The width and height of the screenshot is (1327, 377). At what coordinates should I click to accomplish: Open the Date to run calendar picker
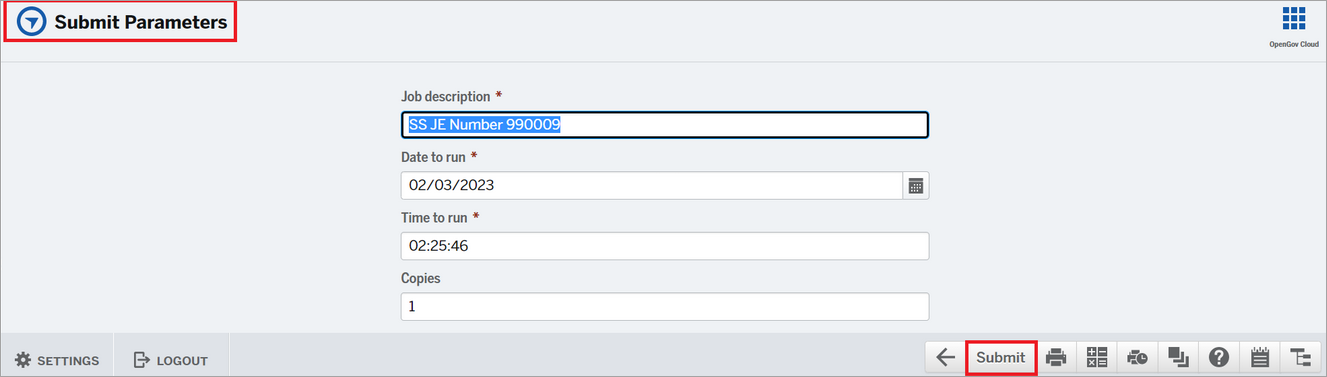coord(915,185)
